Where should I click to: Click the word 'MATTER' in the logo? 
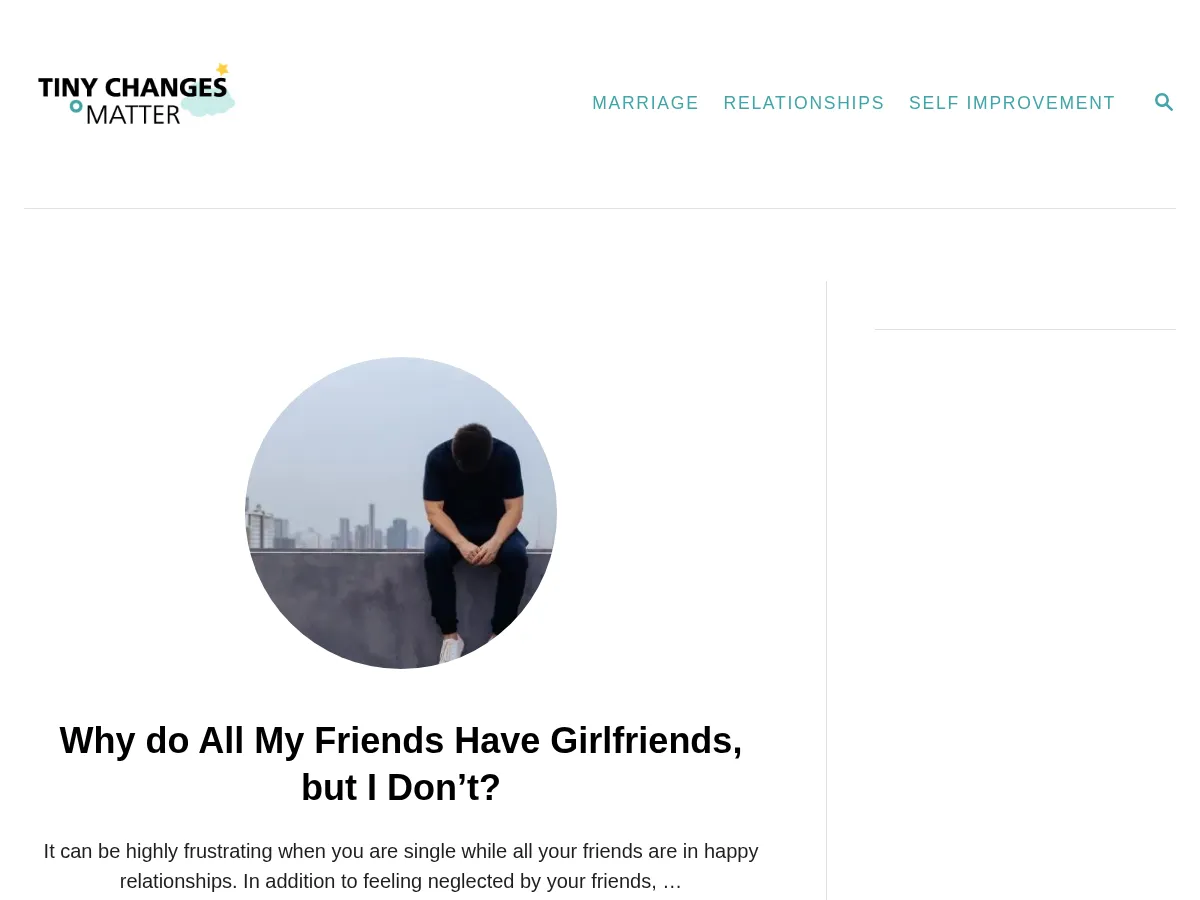pyautogui.click(x=133, y=113)
